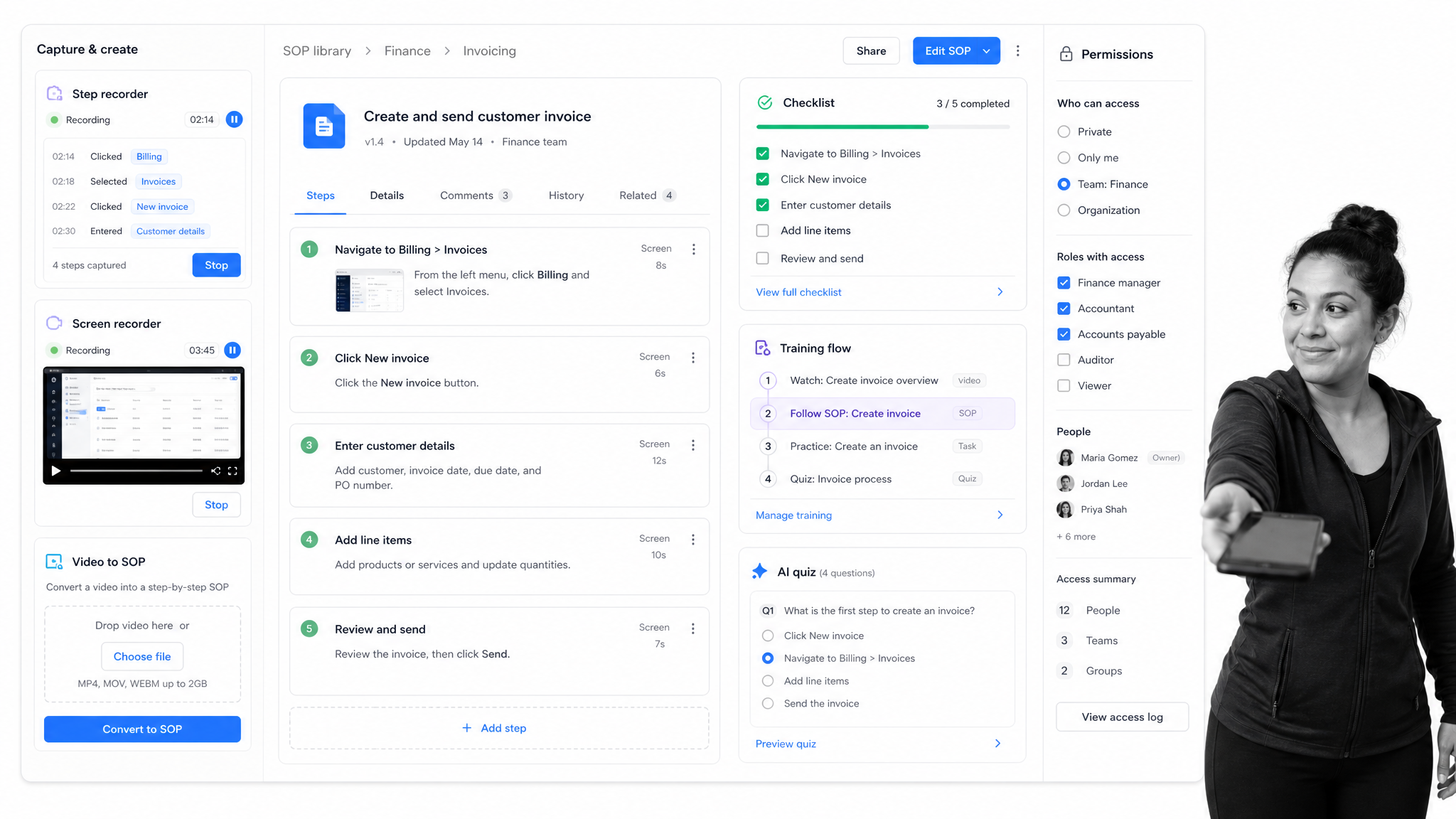
Task: Click the View access log button
Action: click(1122, 717)
